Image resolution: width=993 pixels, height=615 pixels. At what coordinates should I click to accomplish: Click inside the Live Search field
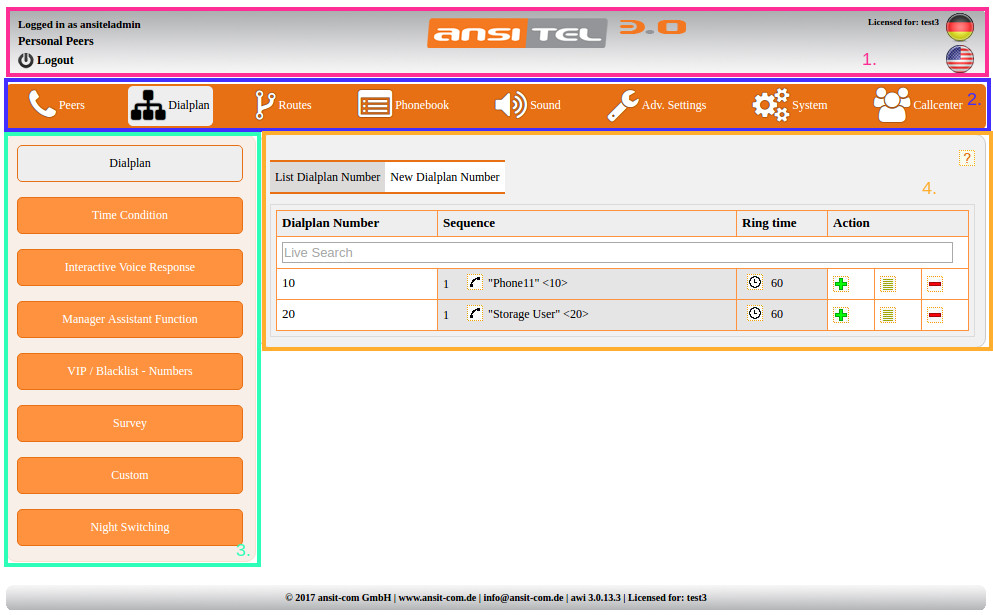click(x=616, y=252)
